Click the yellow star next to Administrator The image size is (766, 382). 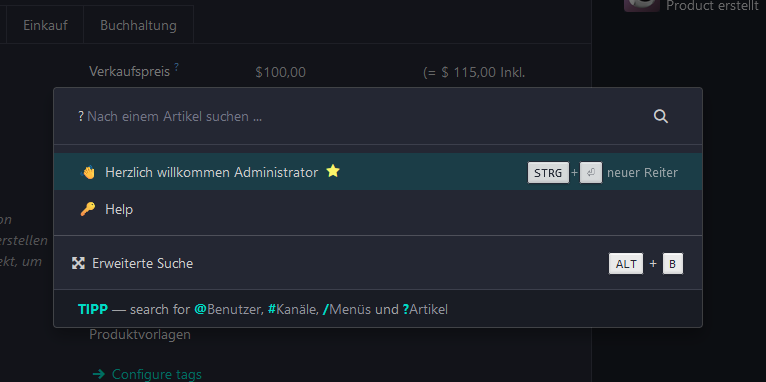click(x=333, y=171)
